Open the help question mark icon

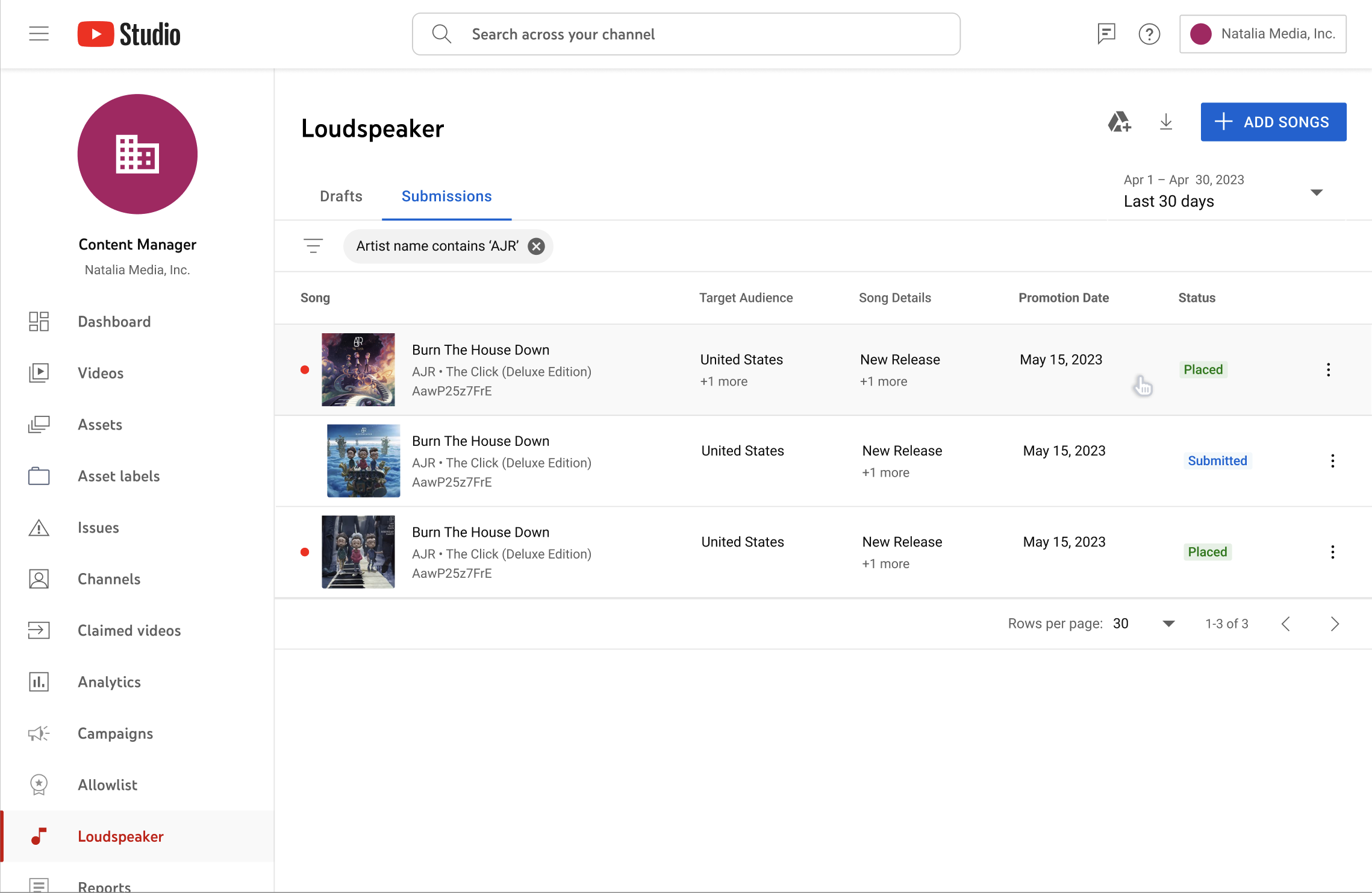pyautogui.click(x=1149, y=34)
